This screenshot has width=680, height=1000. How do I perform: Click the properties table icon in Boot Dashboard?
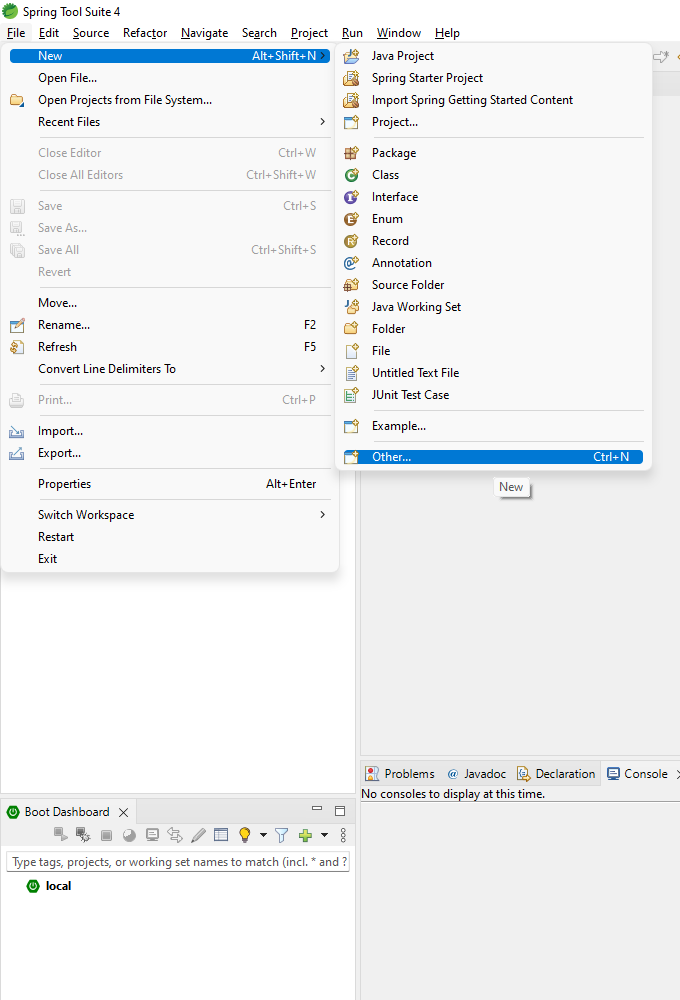tap(221, 835)
